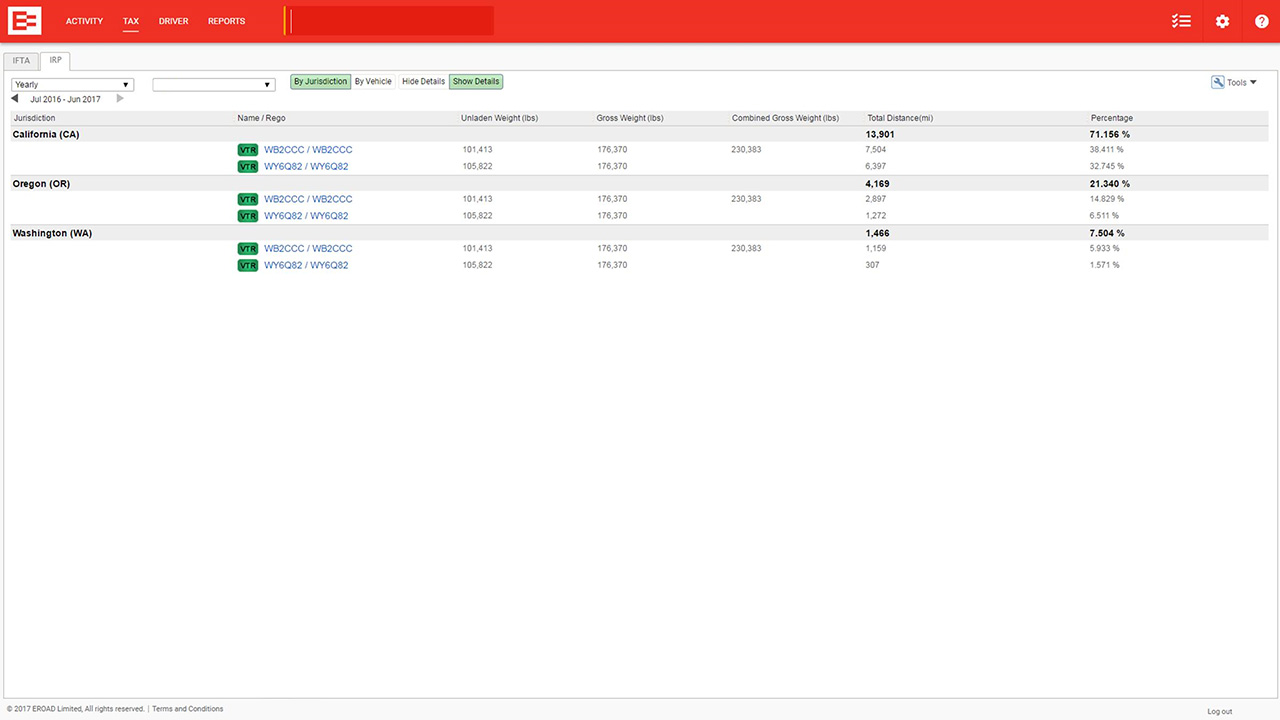Open the REPORTS menu
The width and height of the screenshot is (1280, 720).
coord(226,21)
